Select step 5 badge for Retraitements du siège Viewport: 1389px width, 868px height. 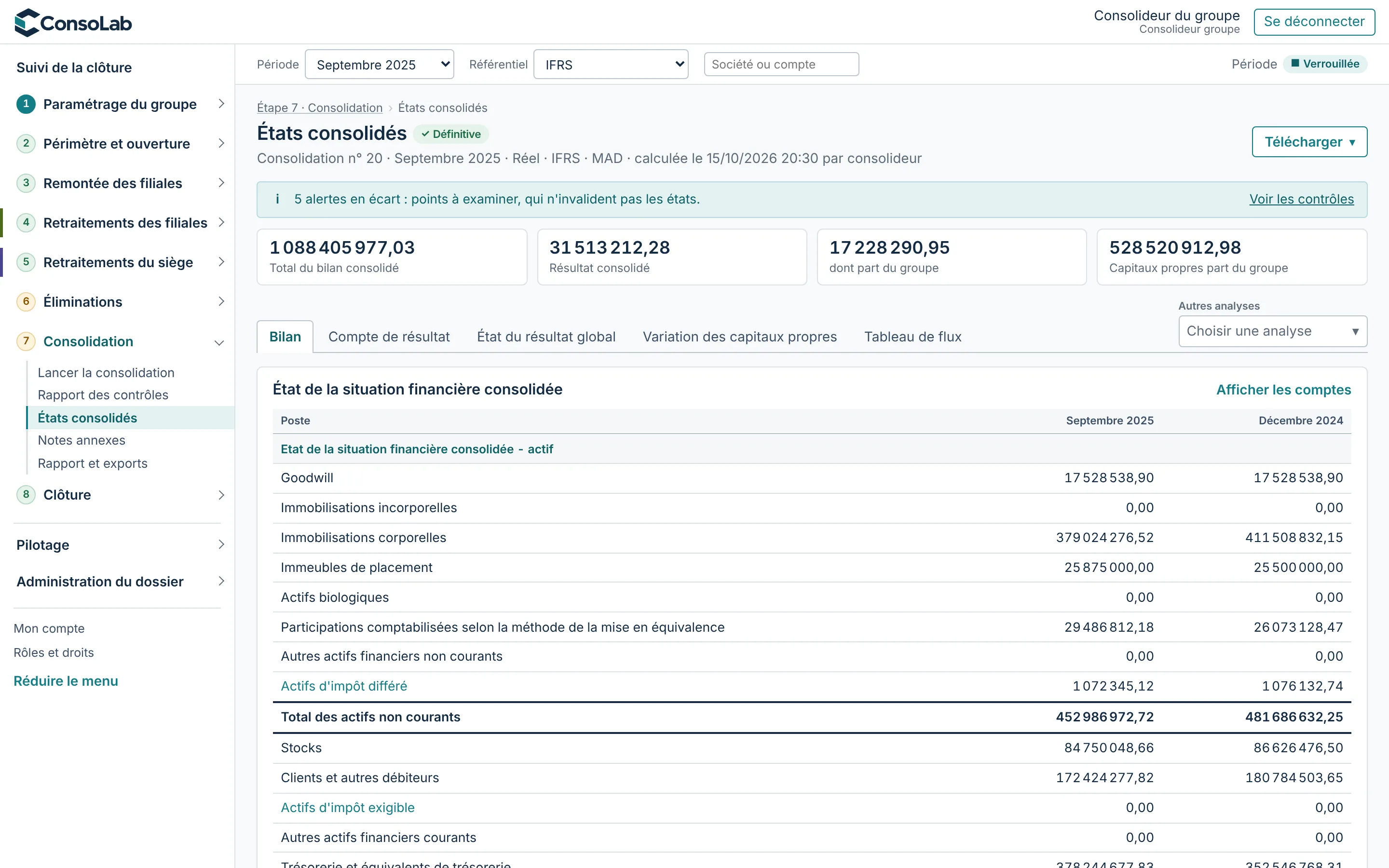click(x=26, y=262)
